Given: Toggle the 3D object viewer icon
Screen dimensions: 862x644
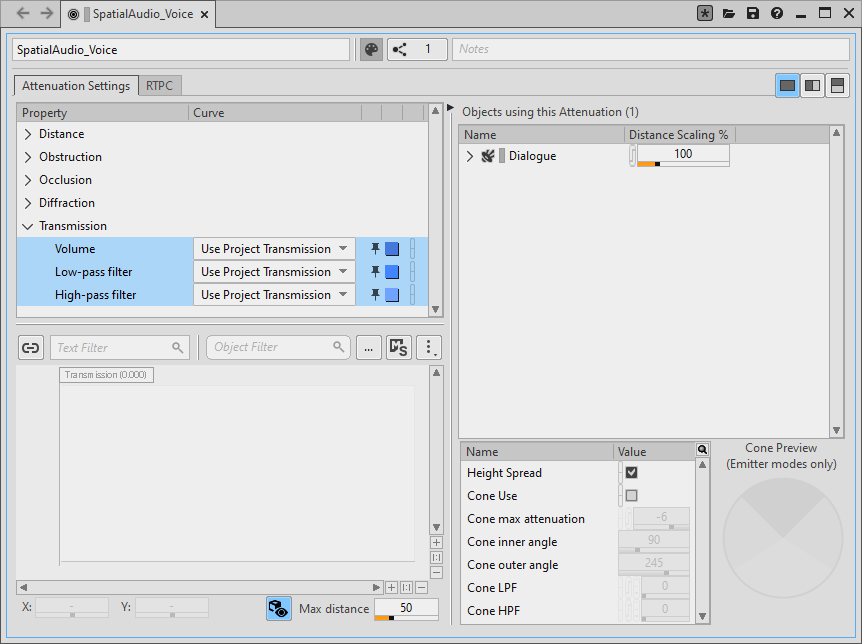Looking at the screenshot, I should coord(278,609).
